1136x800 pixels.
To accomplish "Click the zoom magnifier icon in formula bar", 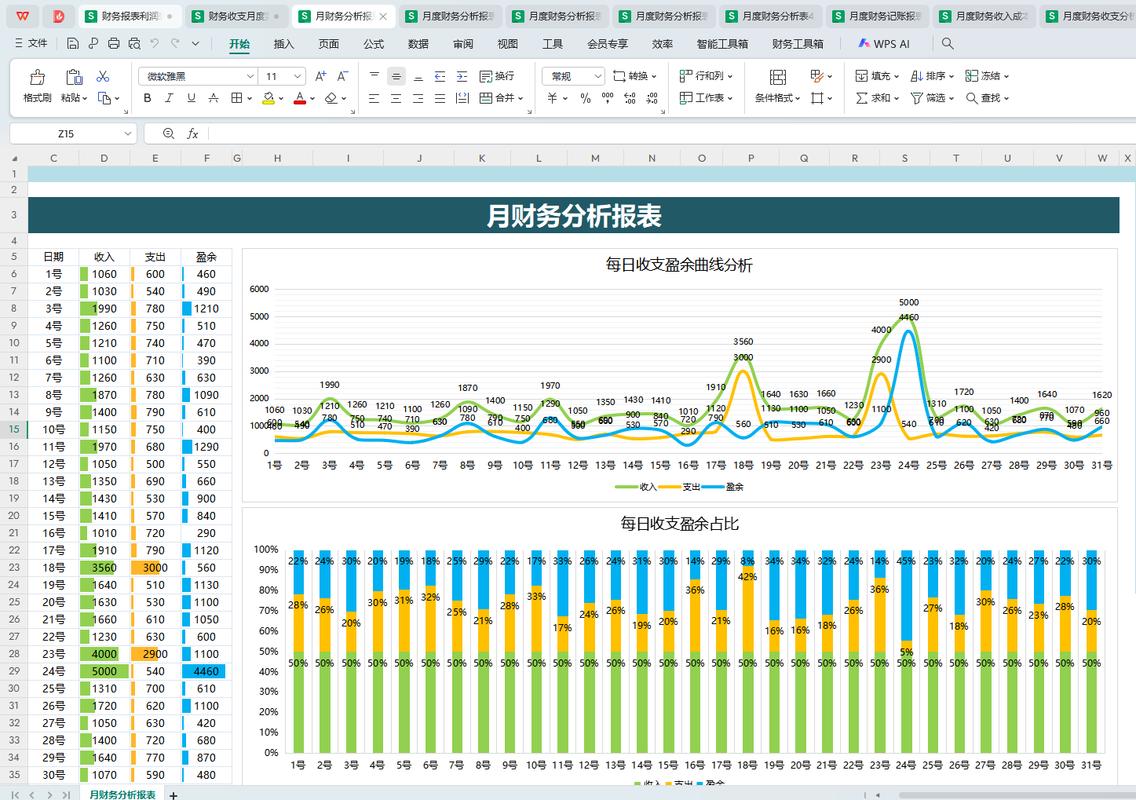I will pyautogui.click(x=169, y=133).
